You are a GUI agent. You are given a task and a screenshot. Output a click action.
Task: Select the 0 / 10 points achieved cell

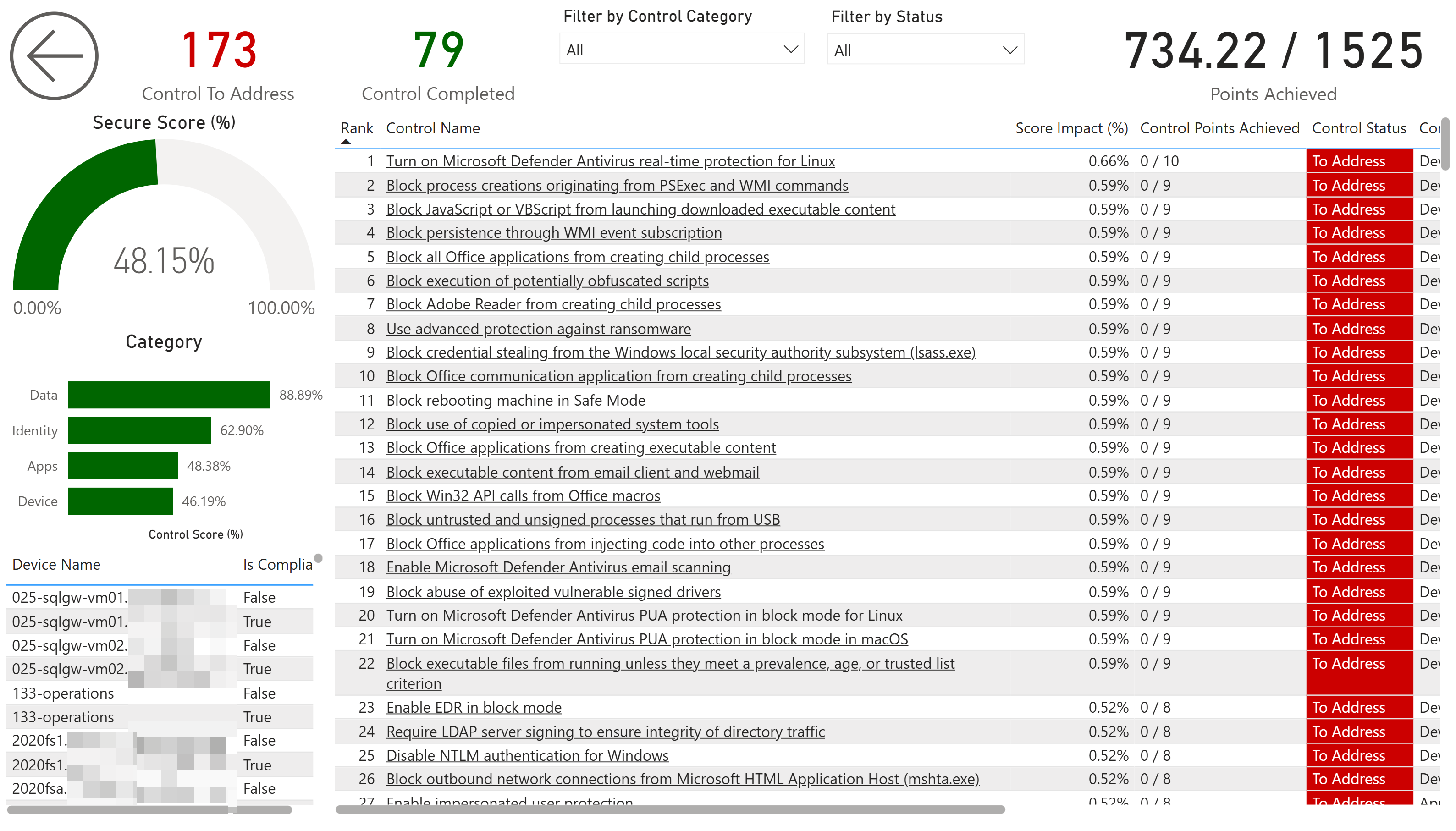click(x=1159, y=161)
